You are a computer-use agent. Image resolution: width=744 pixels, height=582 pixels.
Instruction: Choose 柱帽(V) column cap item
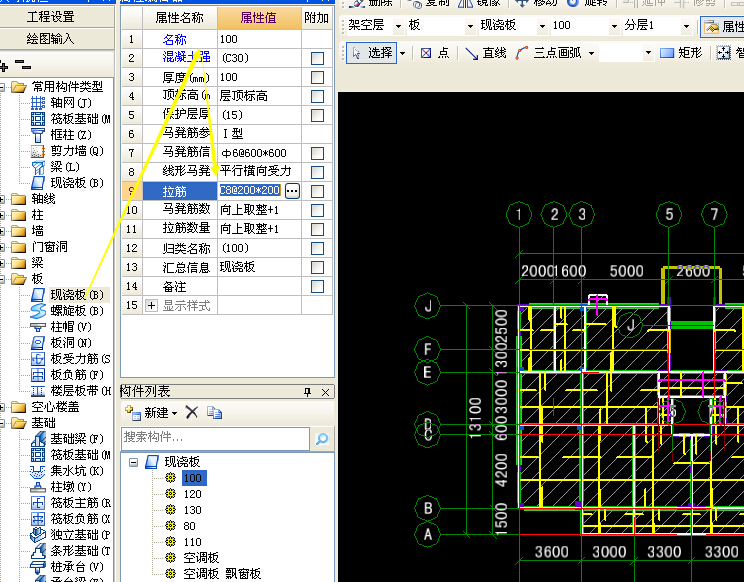[61, 327]
